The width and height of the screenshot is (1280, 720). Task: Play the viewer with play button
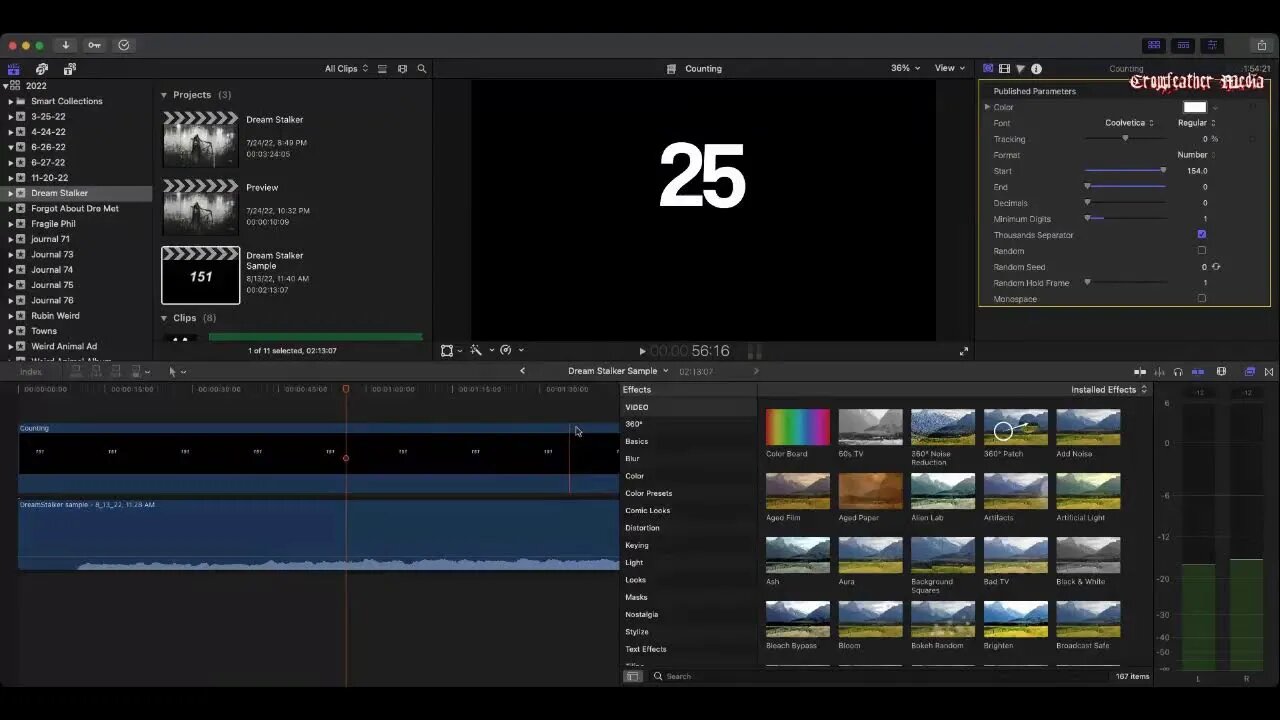click(x=642, y=351)
